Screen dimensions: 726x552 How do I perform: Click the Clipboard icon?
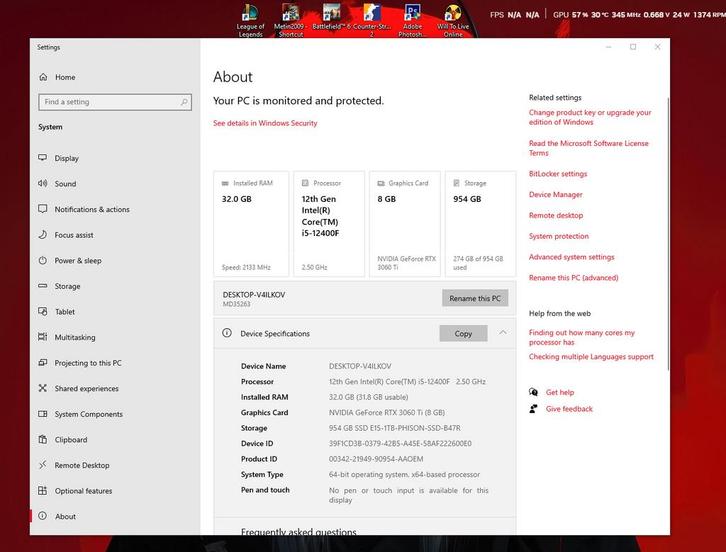coord(43,439)
